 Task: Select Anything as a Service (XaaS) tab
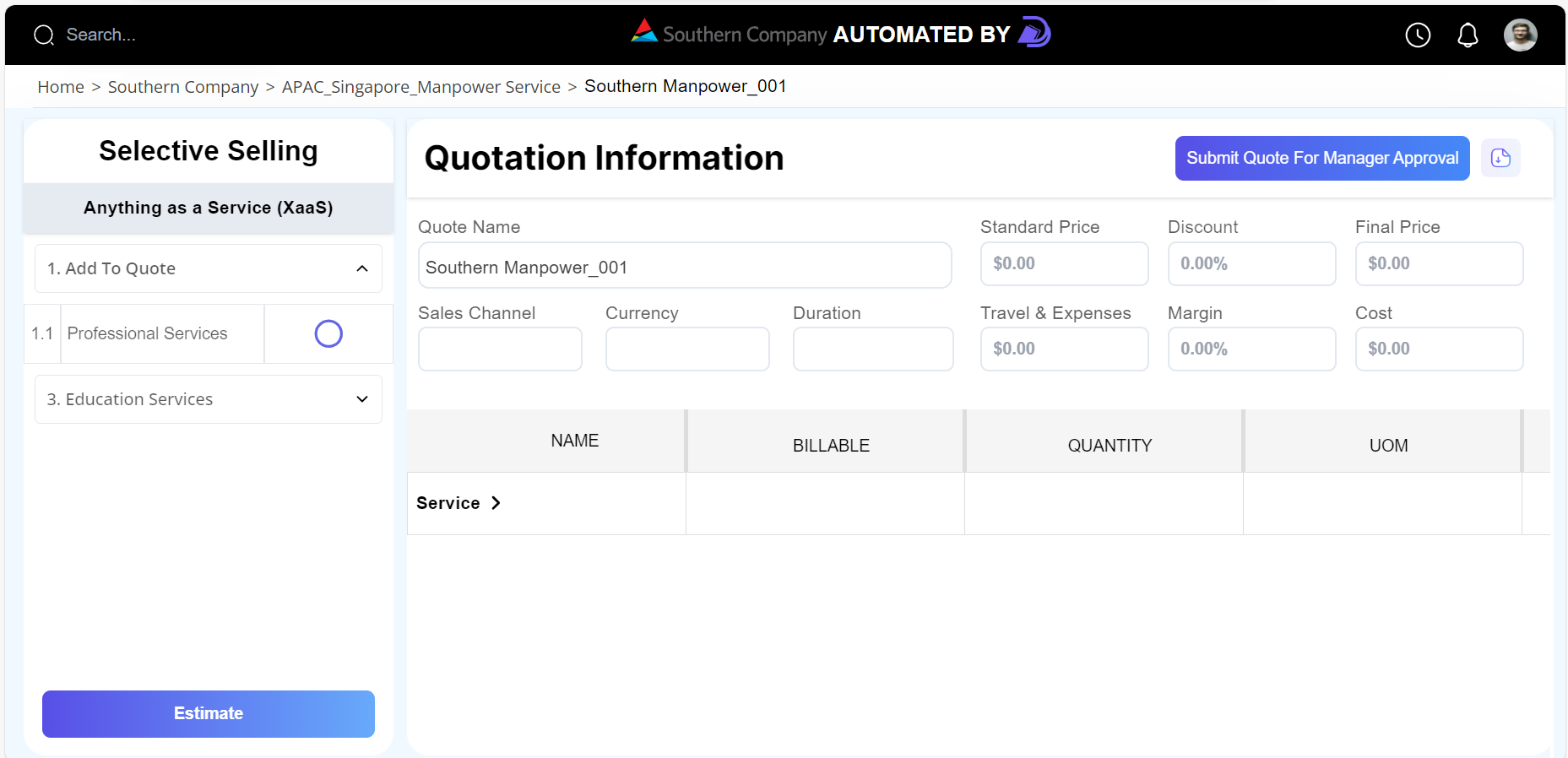[x=209, y=208]
